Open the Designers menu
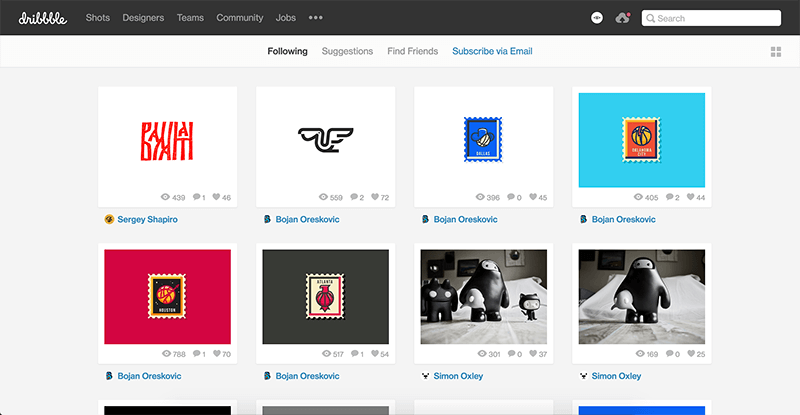 pos(143,18)
